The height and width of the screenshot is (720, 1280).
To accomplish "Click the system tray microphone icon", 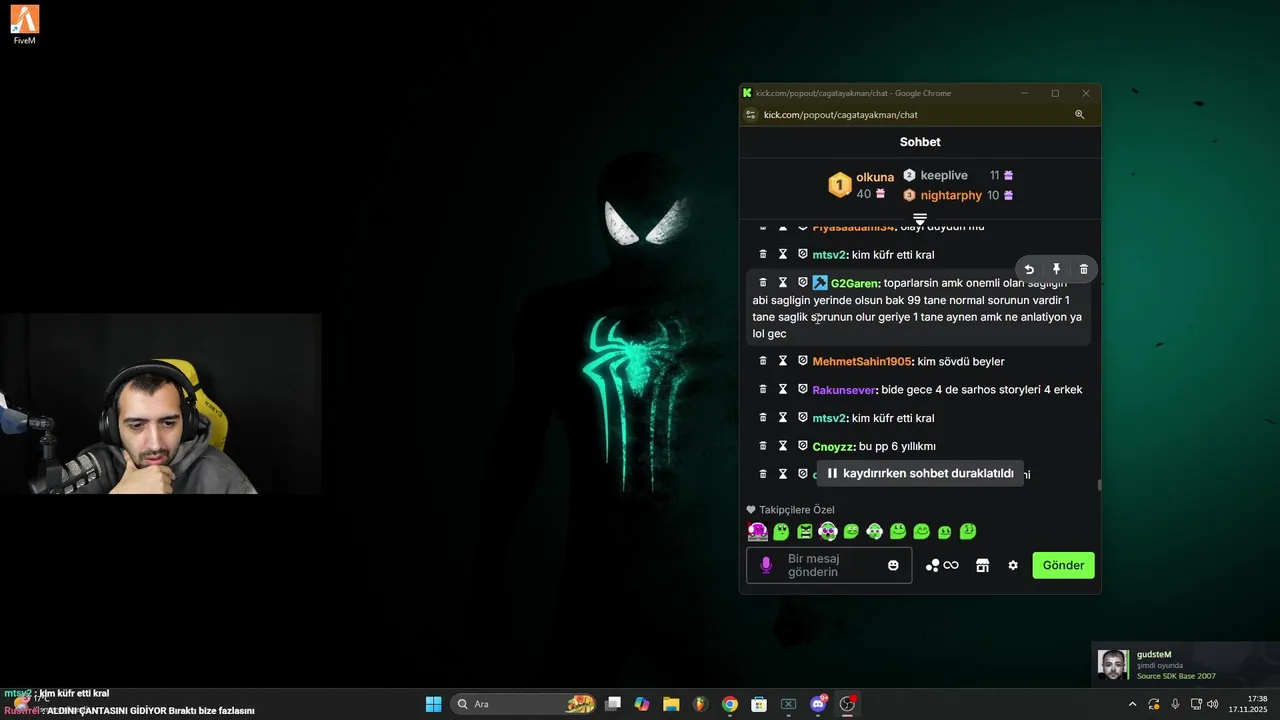I will pos(1175,704).
